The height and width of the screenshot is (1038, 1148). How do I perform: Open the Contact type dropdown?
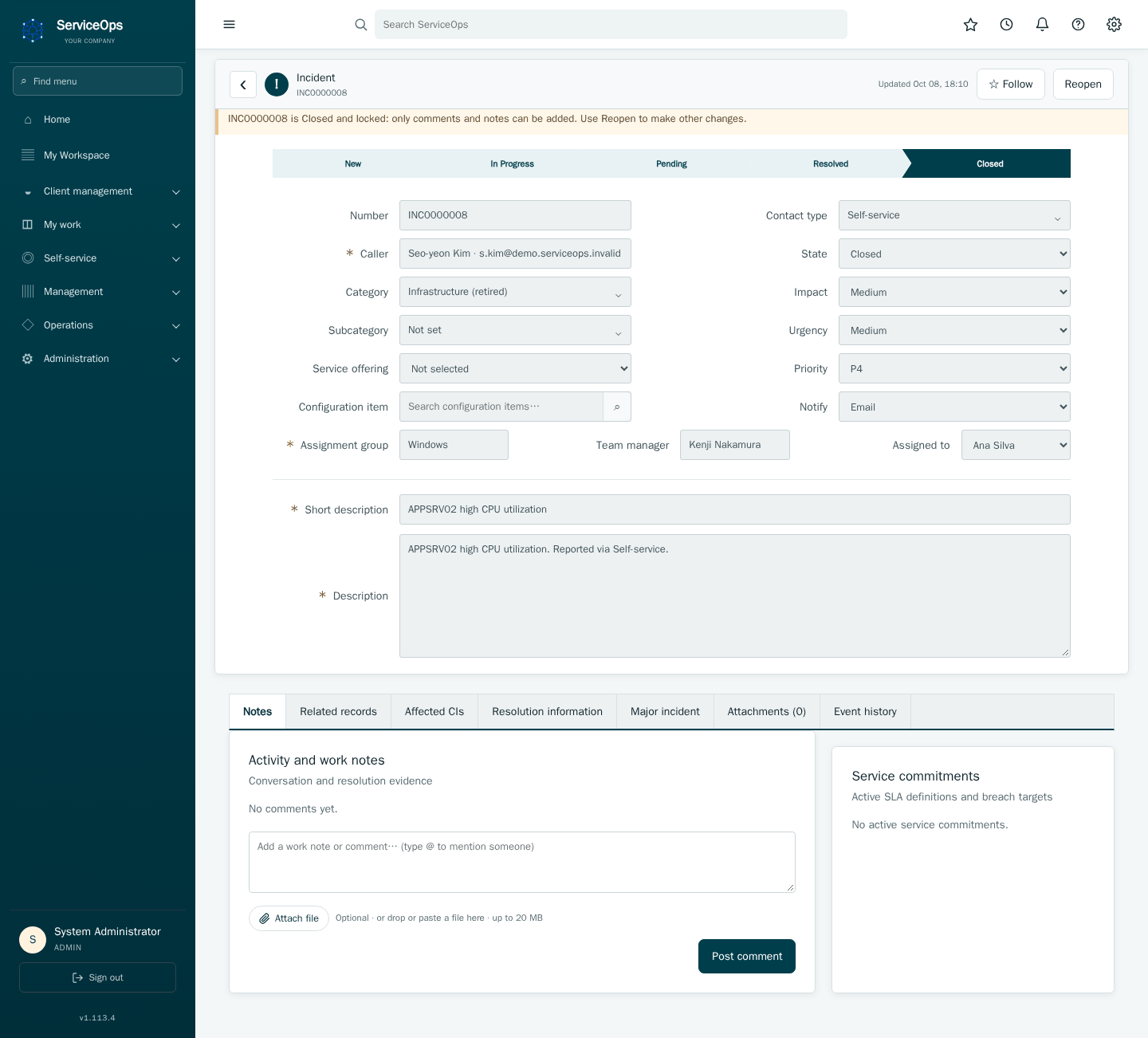[954, 215]
